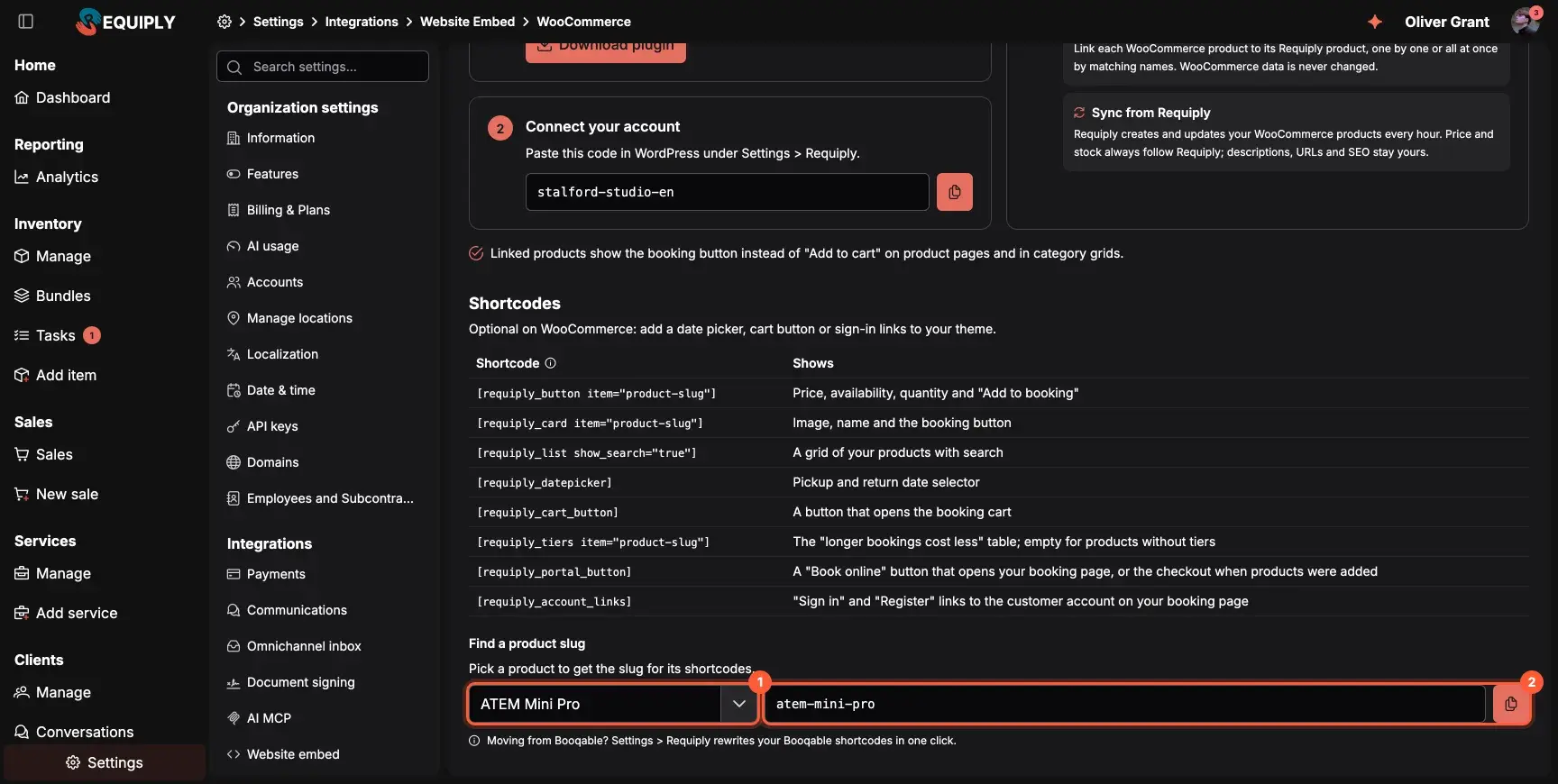The image size is (1558, 784).
Task: Open Website embed integration
Action: click(283, 754)
